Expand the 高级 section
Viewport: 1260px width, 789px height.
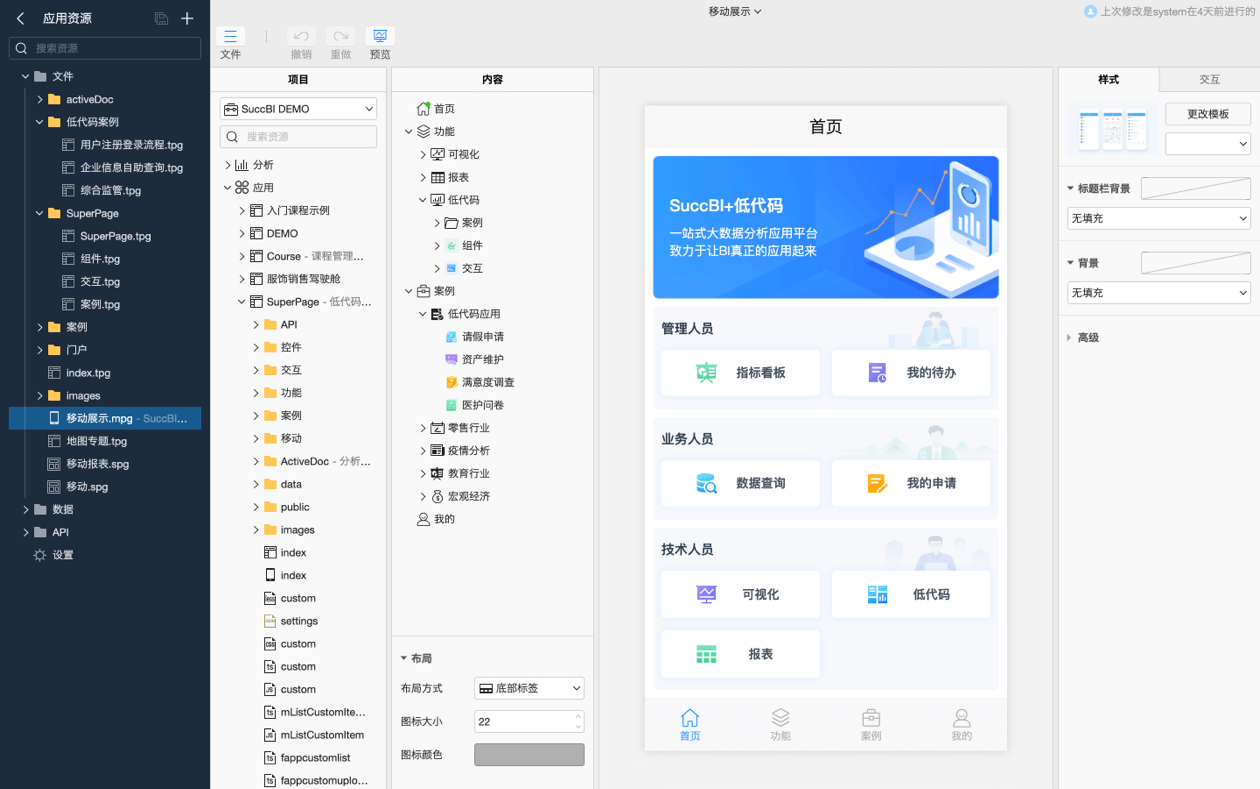click(1070, 338)
